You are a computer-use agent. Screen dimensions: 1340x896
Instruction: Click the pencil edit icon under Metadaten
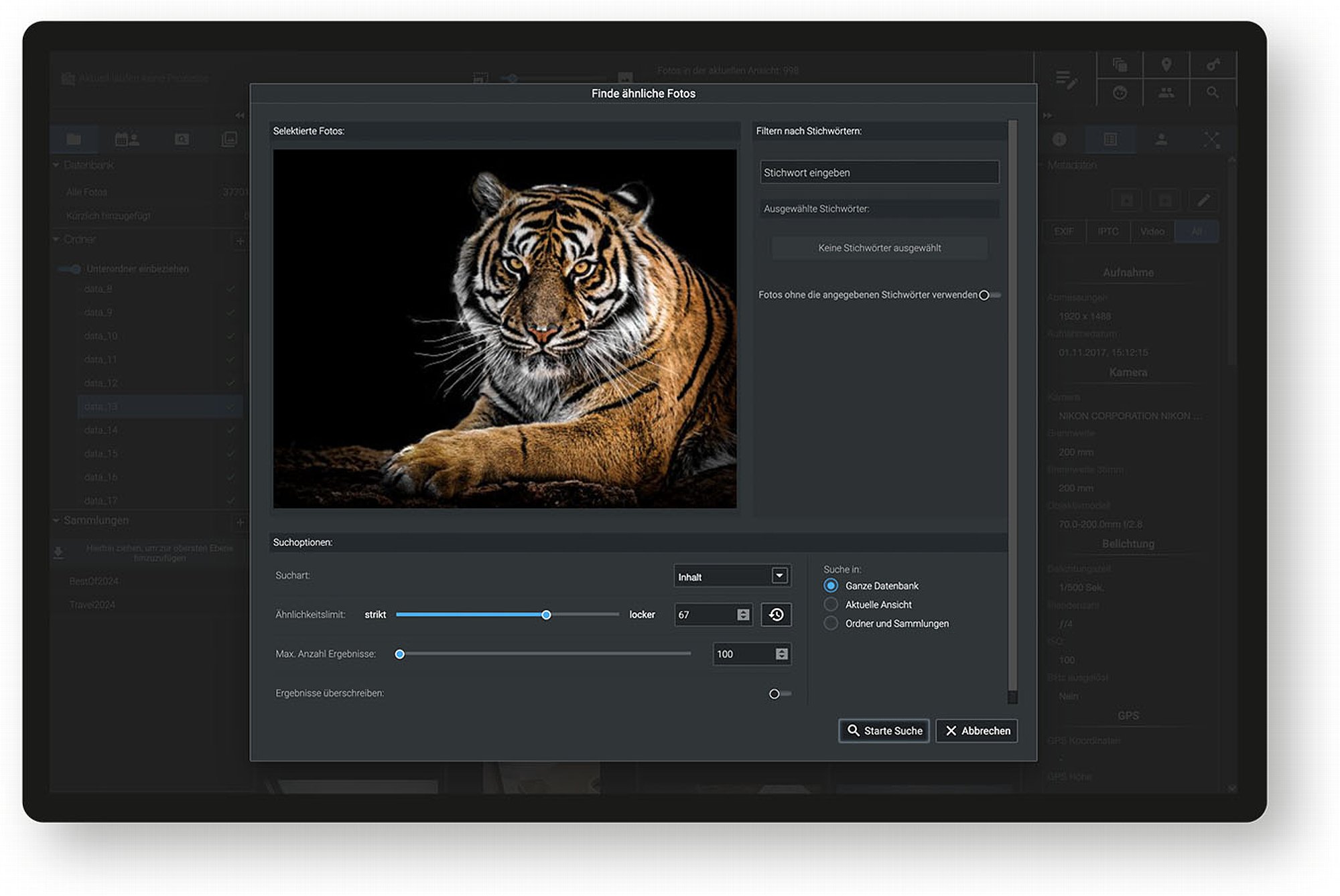tap(1204, 200)
